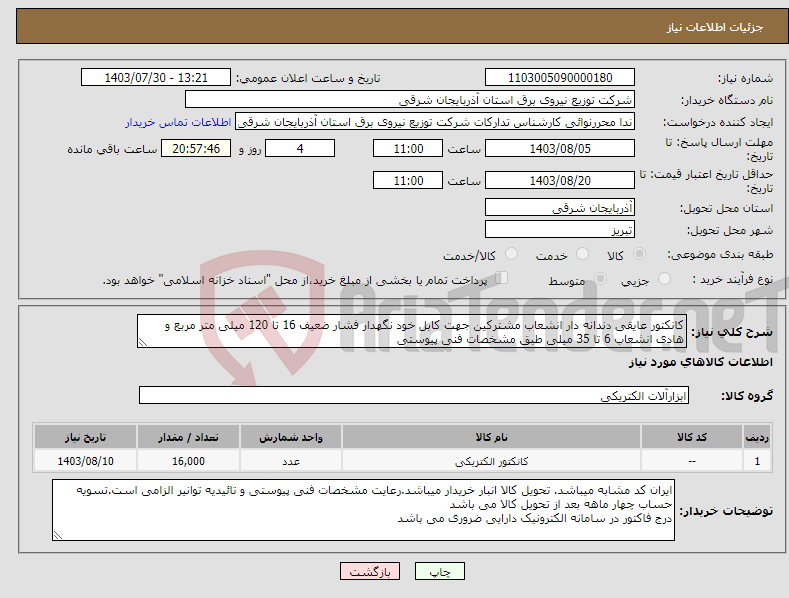The height and width of the screenshot is (598, 789).
Task: Open اطلاعات تماس خریدار link
Action: 178,122
